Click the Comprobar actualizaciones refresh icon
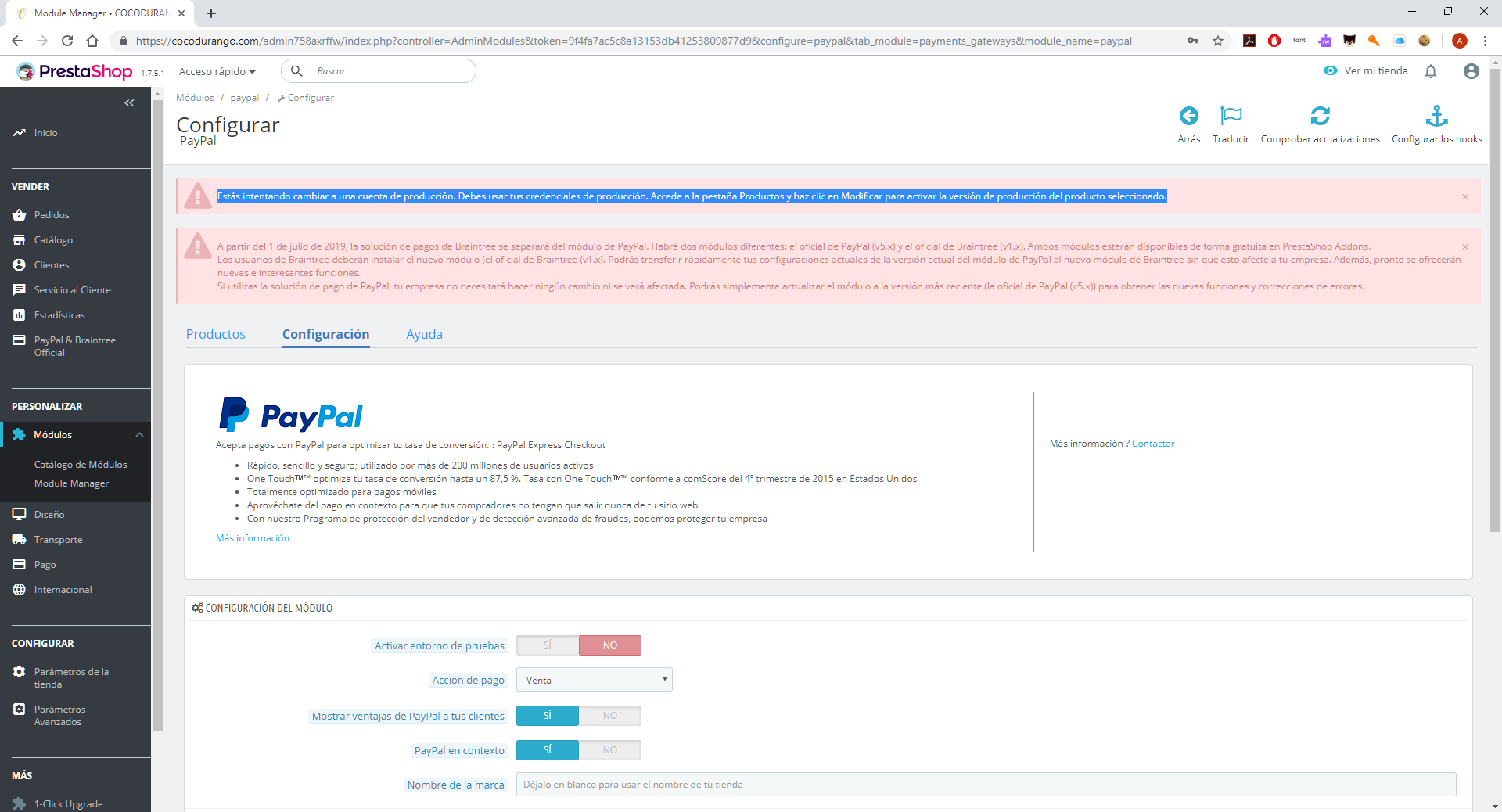This screenshot has height=812, width=1502. (1320, 116)
